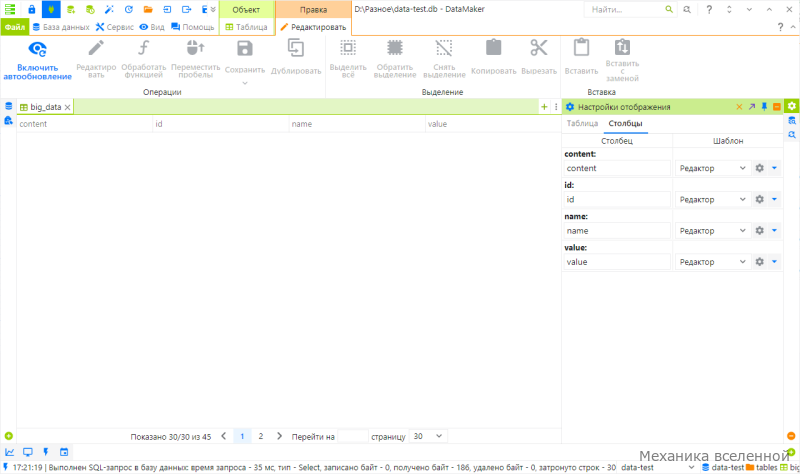Click the Вставить clipboard icon

581,47
